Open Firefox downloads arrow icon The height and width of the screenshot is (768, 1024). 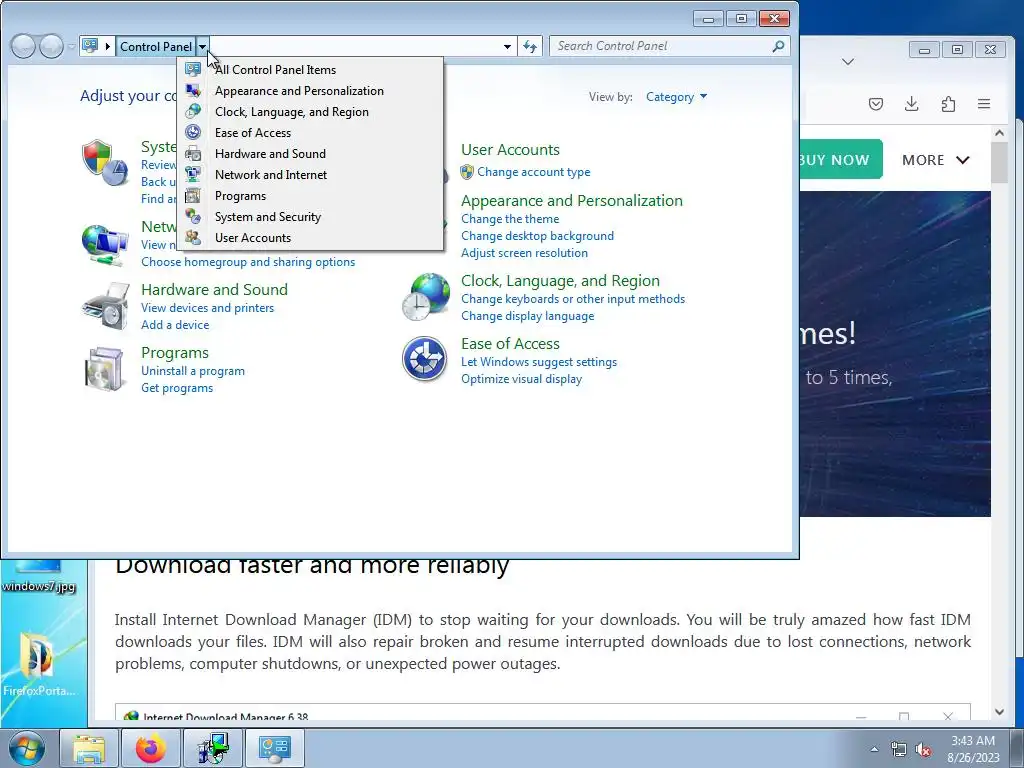[912, 104]
